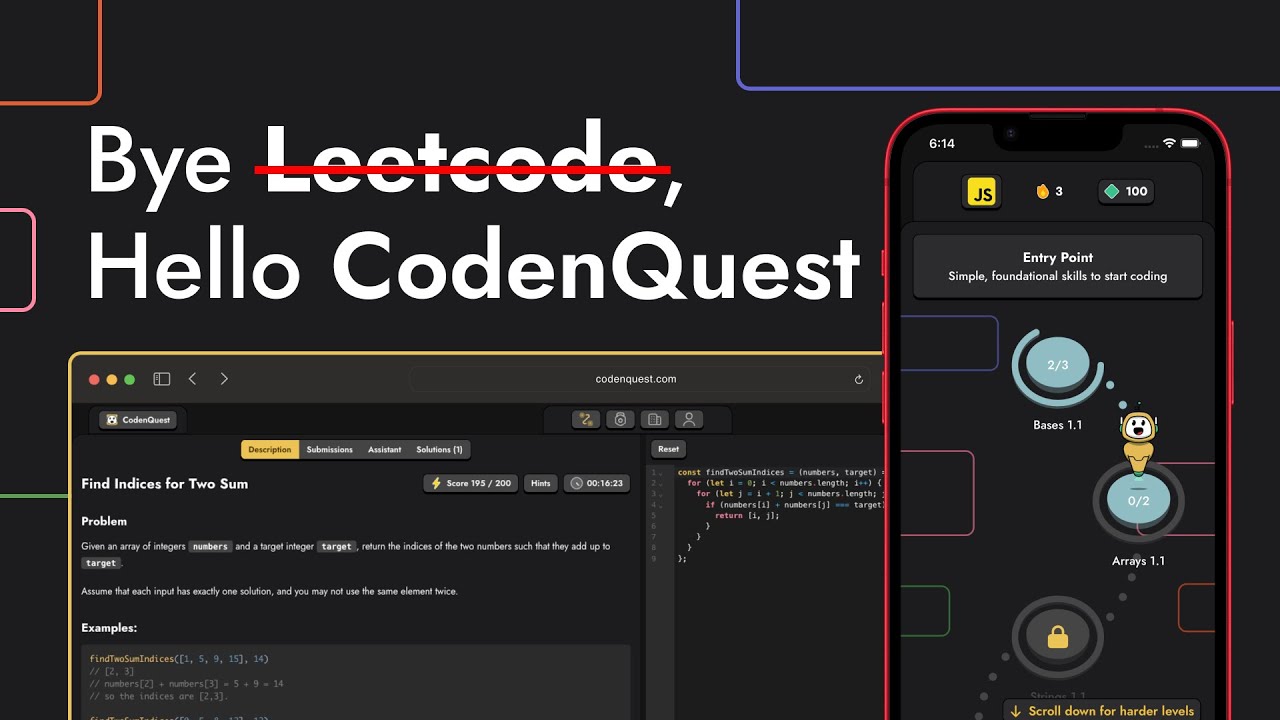Open the medal achievements icon
The width and height of the screenshot is (1280, 720).
(620, 420)
